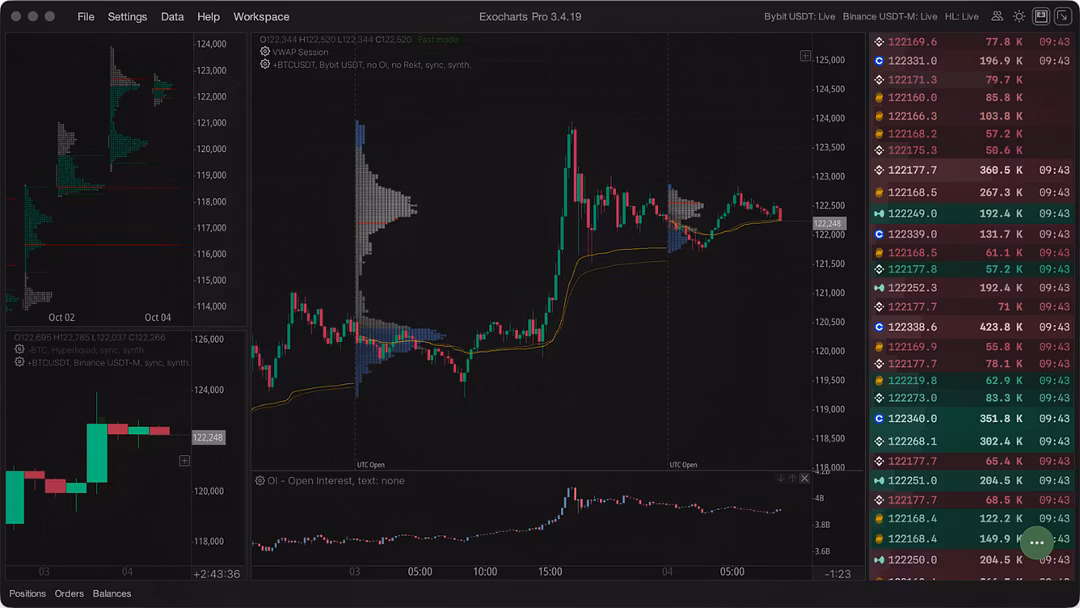
Task: Expand the lower-left chart with its plus control
Action: 184,460
